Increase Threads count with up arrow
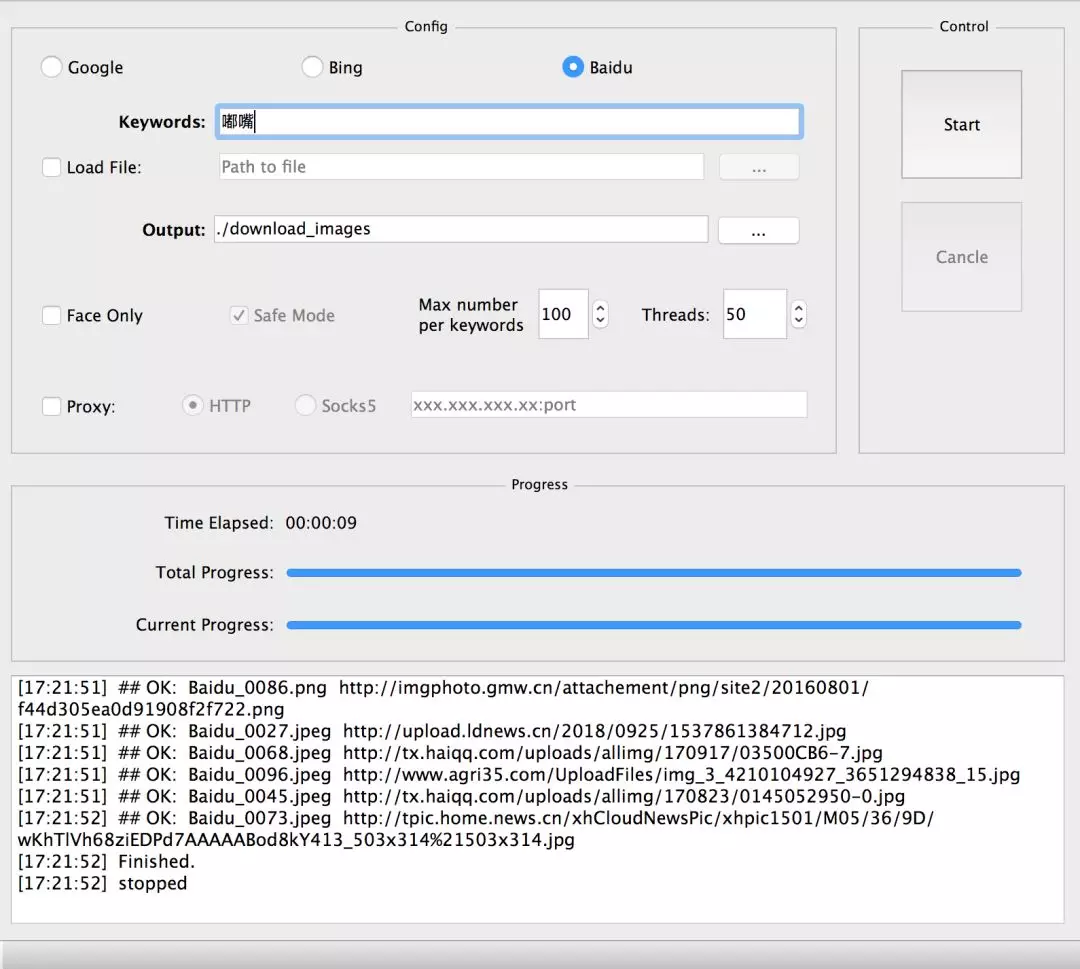1080x969 pixels. (x=798, y=308)
